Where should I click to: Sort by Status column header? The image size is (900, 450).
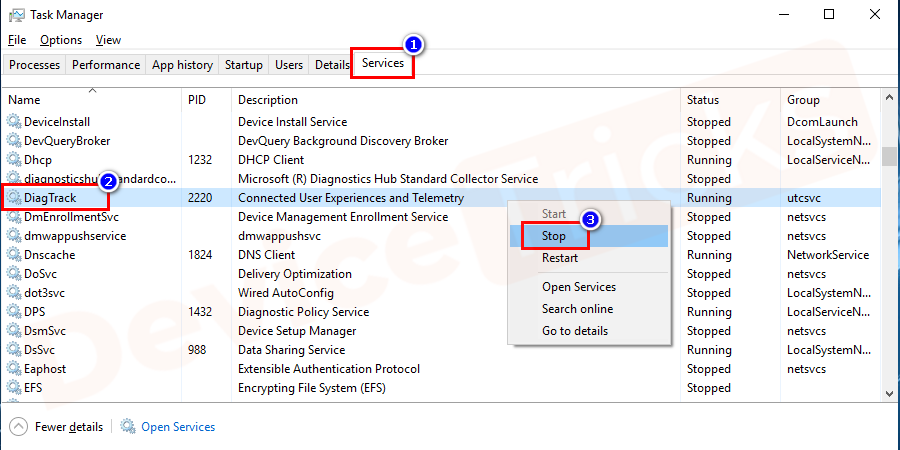point(731,99)
